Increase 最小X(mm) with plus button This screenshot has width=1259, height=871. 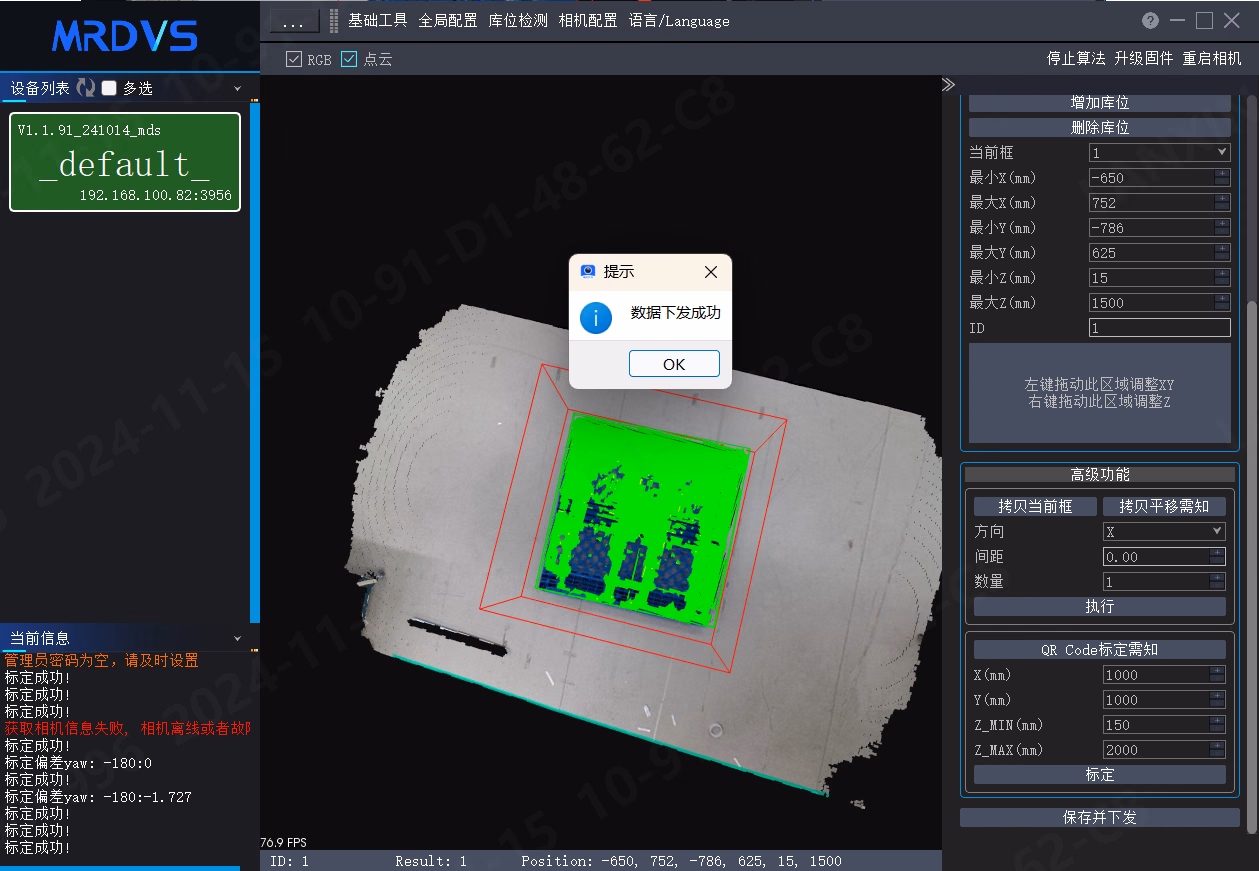click(1222, 173)
